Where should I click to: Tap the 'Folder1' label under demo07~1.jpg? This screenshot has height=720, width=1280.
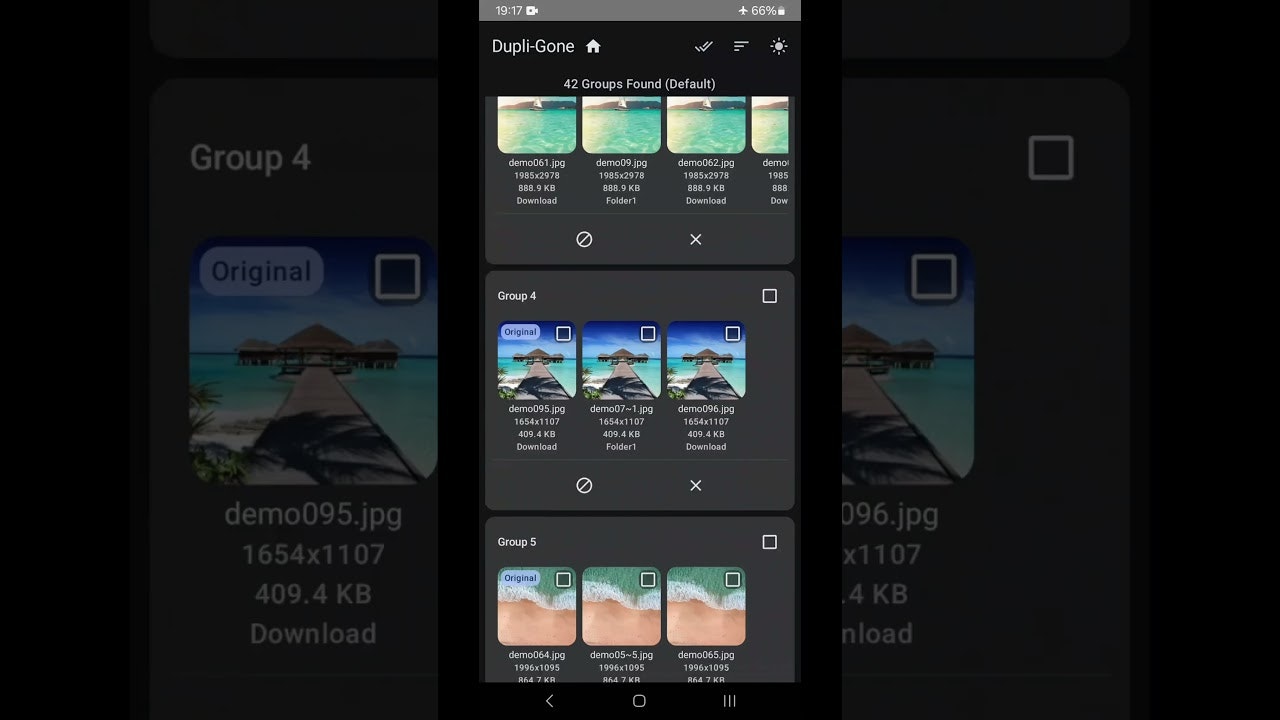621,447
